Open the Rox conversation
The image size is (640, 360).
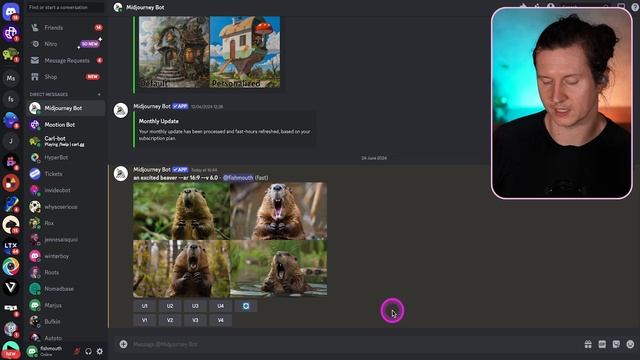point(66,223)
